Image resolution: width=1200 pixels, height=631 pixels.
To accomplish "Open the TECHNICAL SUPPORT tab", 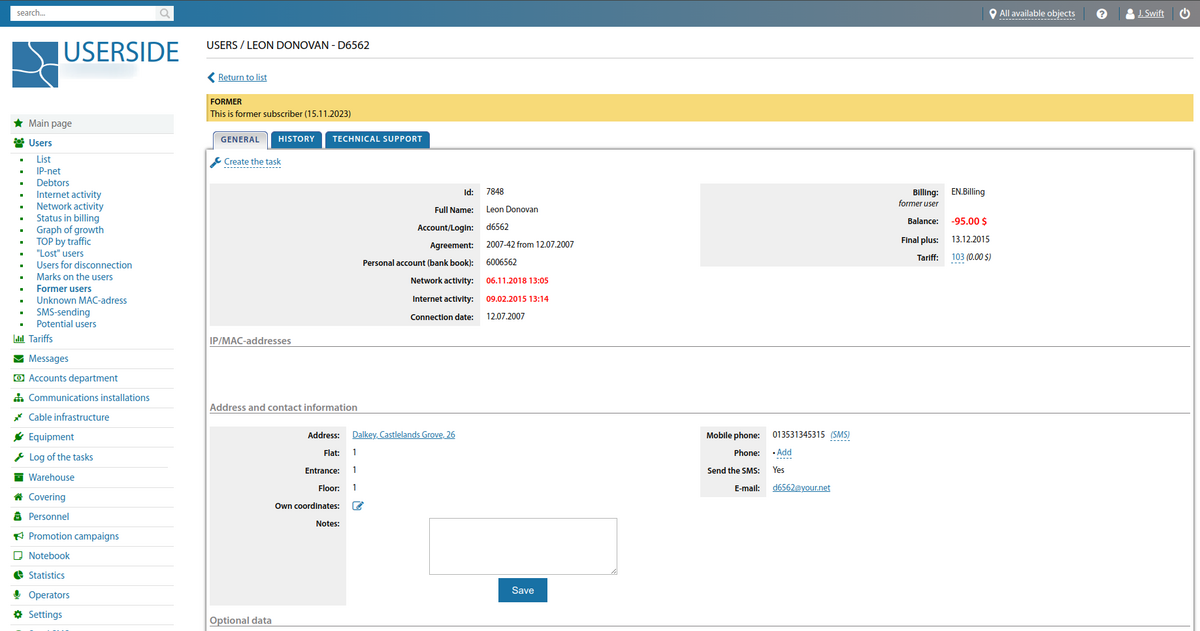I will (377, 139).
